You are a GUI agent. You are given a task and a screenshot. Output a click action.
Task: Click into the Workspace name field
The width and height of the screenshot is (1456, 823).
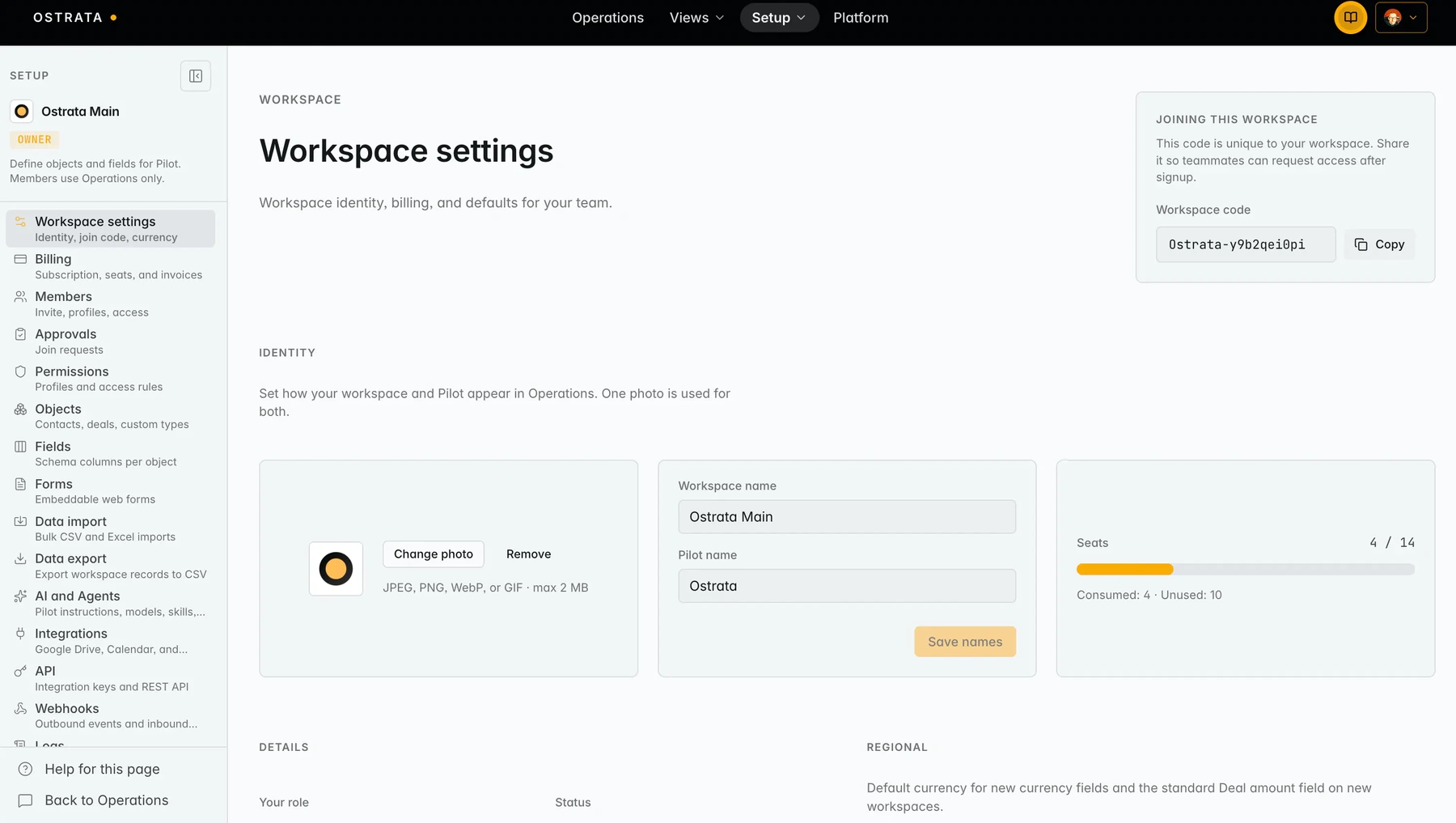(x=847, y=517)
